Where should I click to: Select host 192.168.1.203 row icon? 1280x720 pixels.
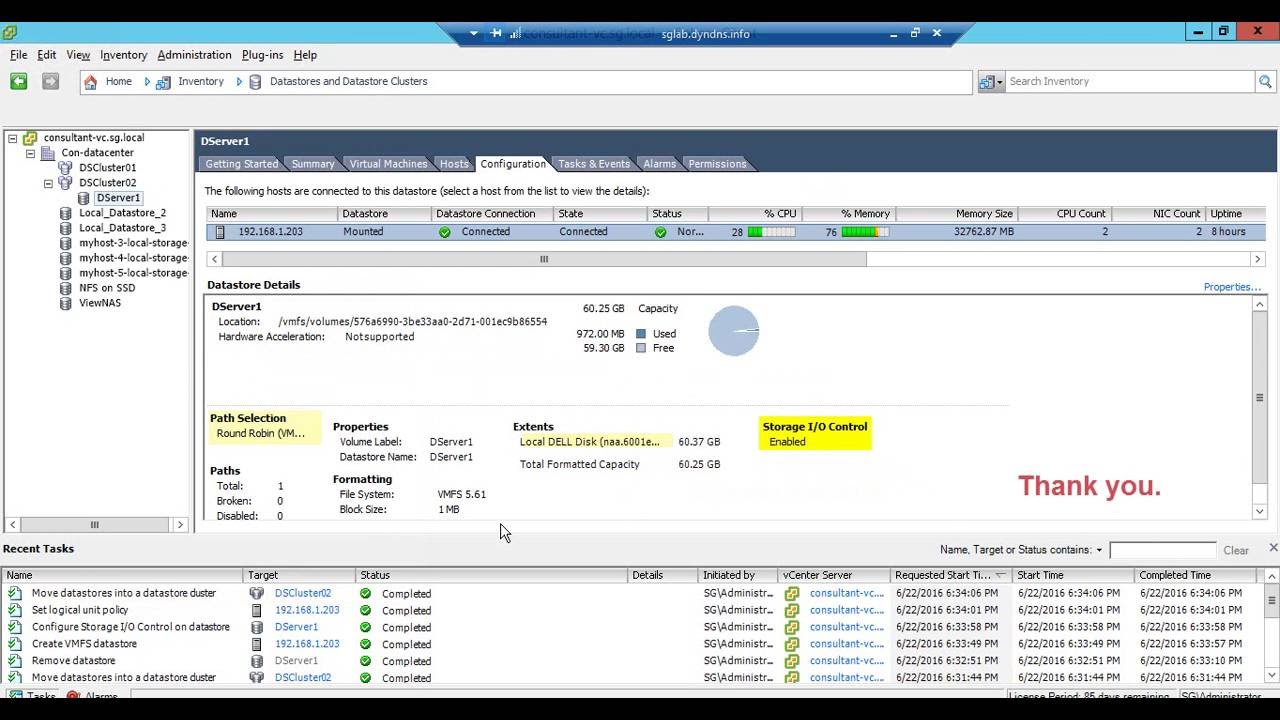(x=221, y=232)
